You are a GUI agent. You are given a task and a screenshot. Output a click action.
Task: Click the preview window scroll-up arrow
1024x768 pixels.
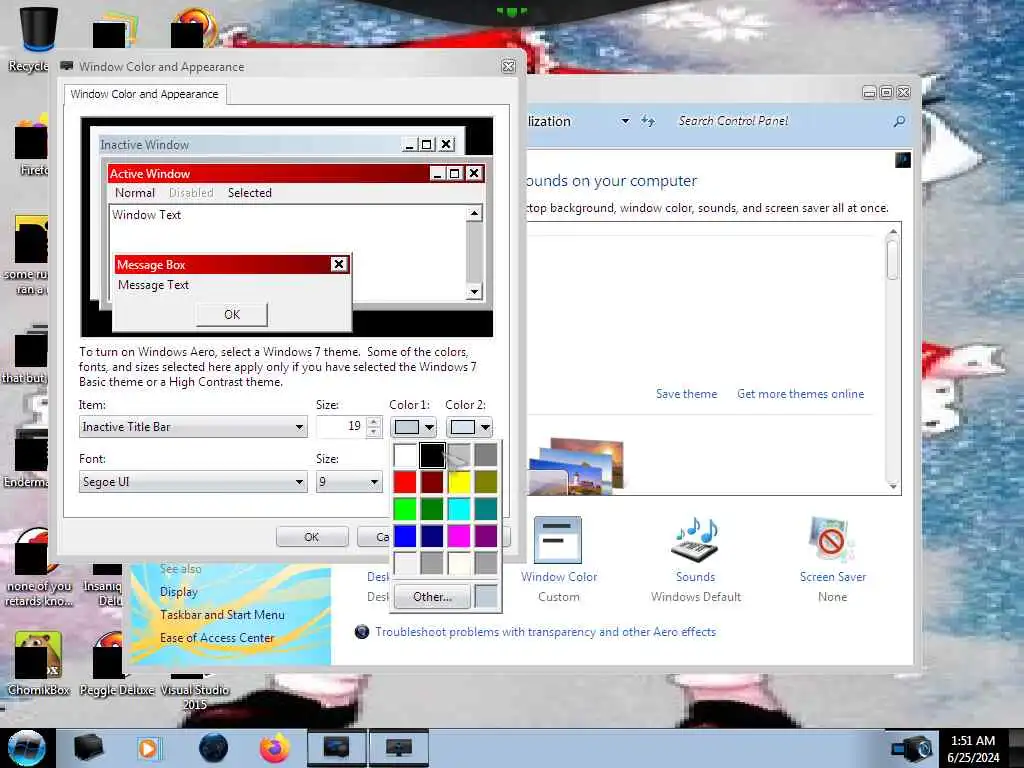[x=474, y=214]
